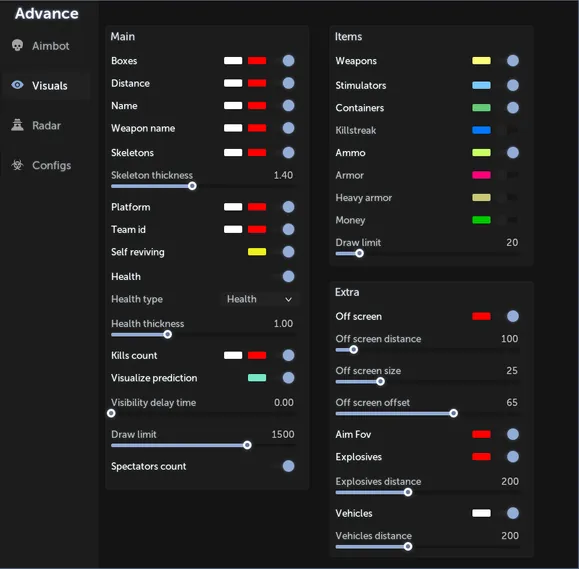Open the khaki Heavy armor color swatch
The image size is (579, 569).
click(x=482, y=197)
